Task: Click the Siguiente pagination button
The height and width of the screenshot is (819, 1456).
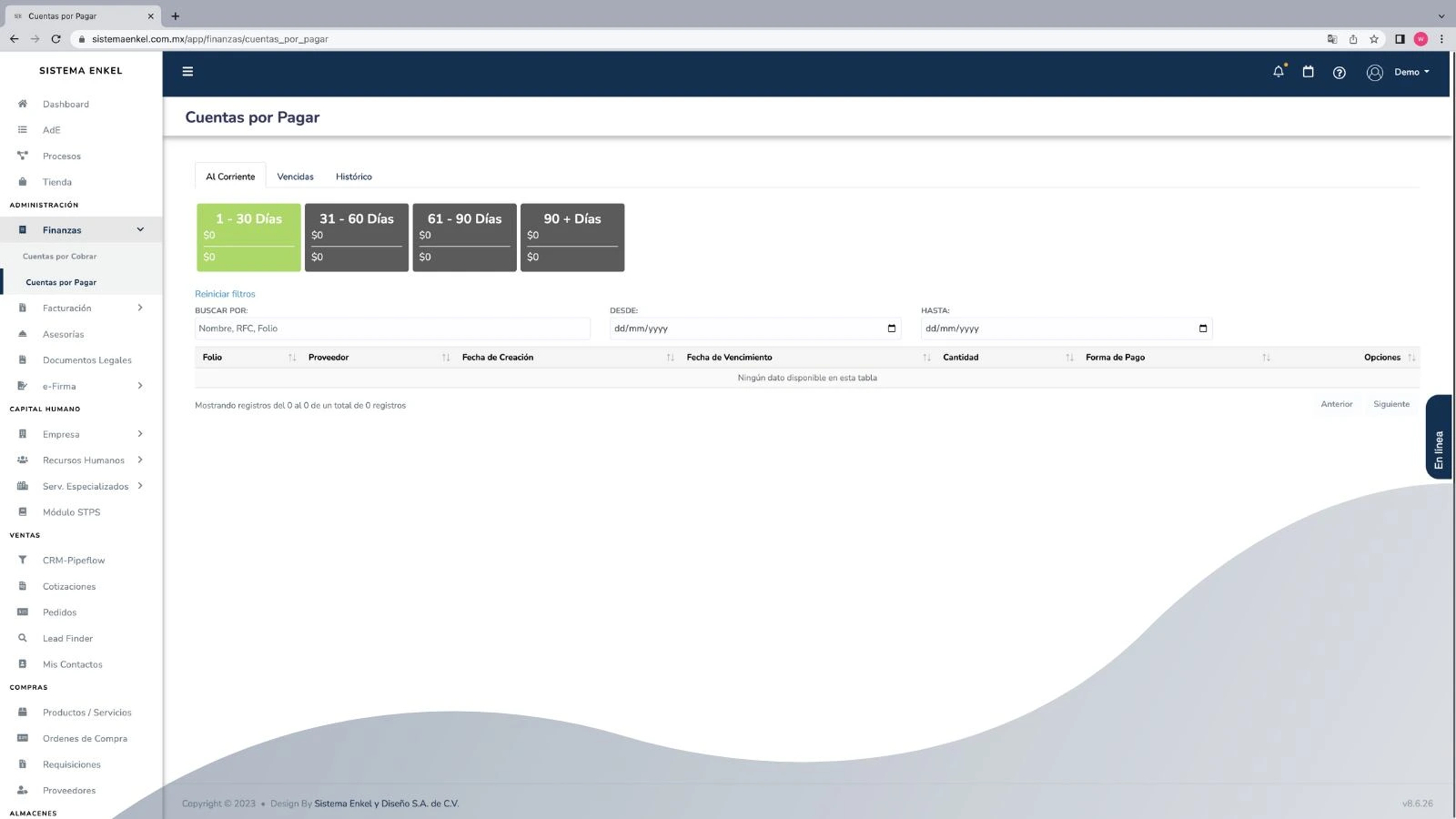Action: point(1390,404)
